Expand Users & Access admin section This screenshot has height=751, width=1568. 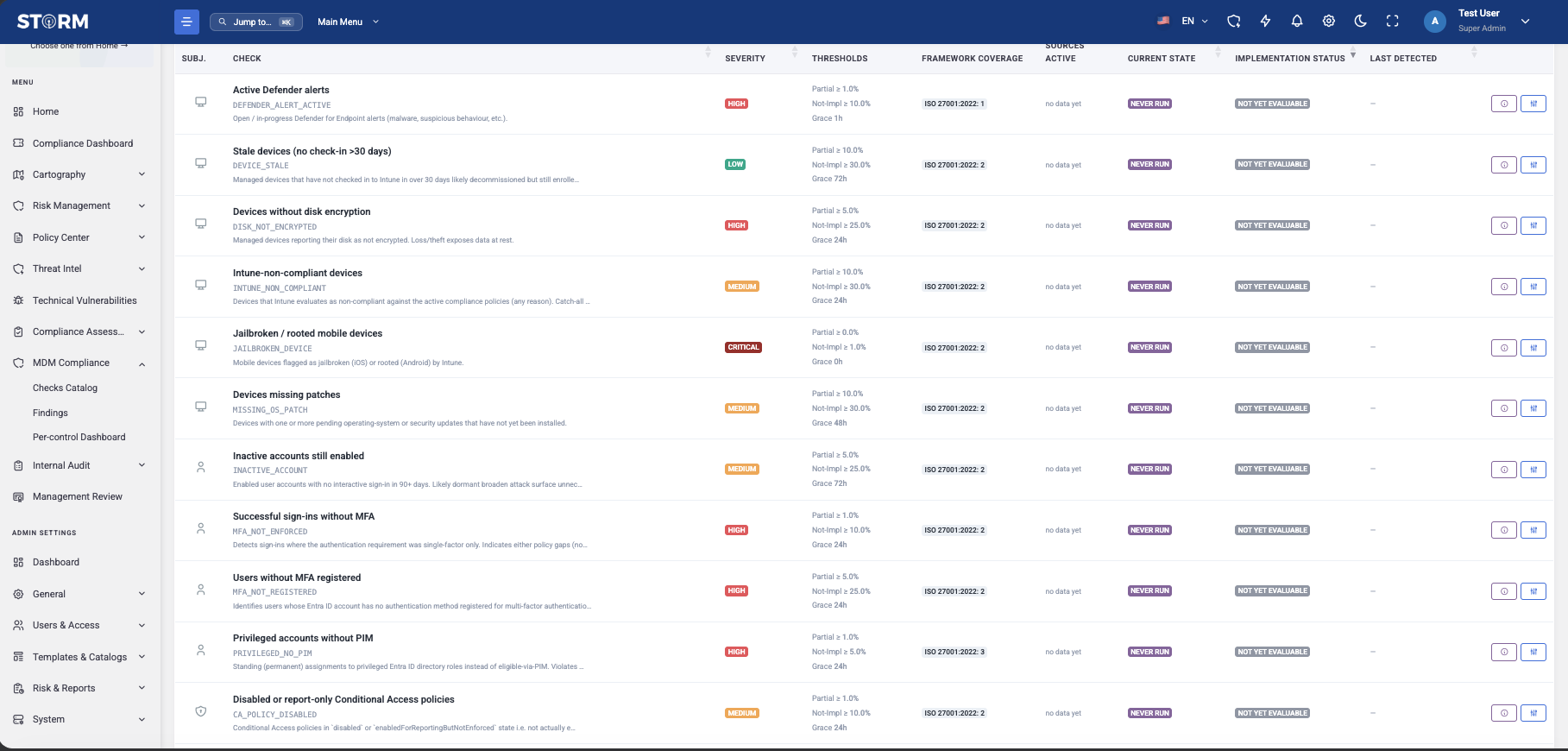click(79, 625)
